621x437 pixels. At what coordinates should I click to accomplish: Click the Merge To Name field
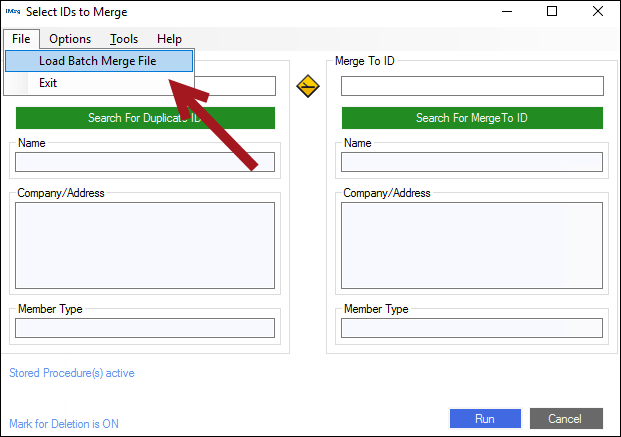472,162
